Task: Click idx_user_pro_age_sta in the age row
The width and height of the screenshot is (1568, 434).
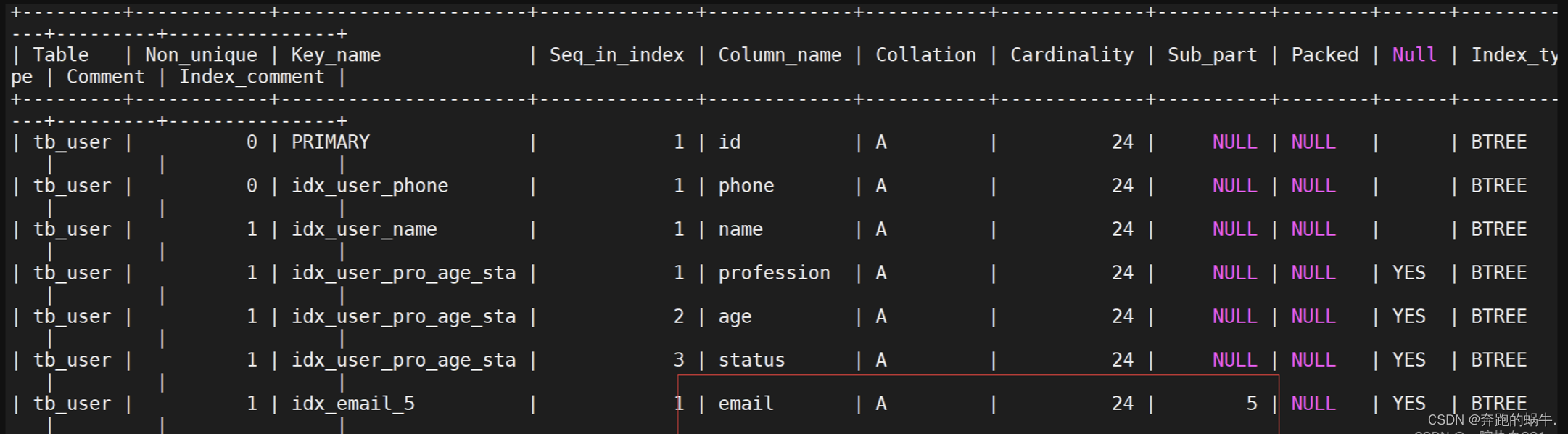Action: tap(403, 316)
